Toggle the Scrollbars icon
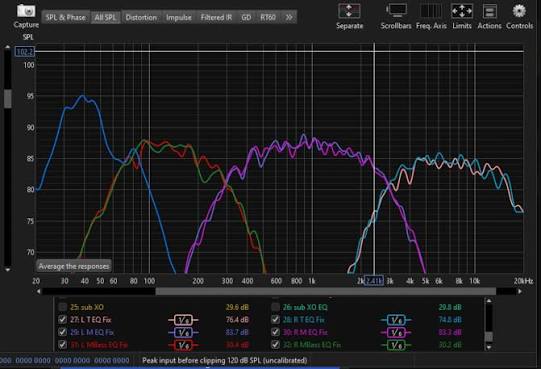541x369 pixels. click(x=396, y=11)
